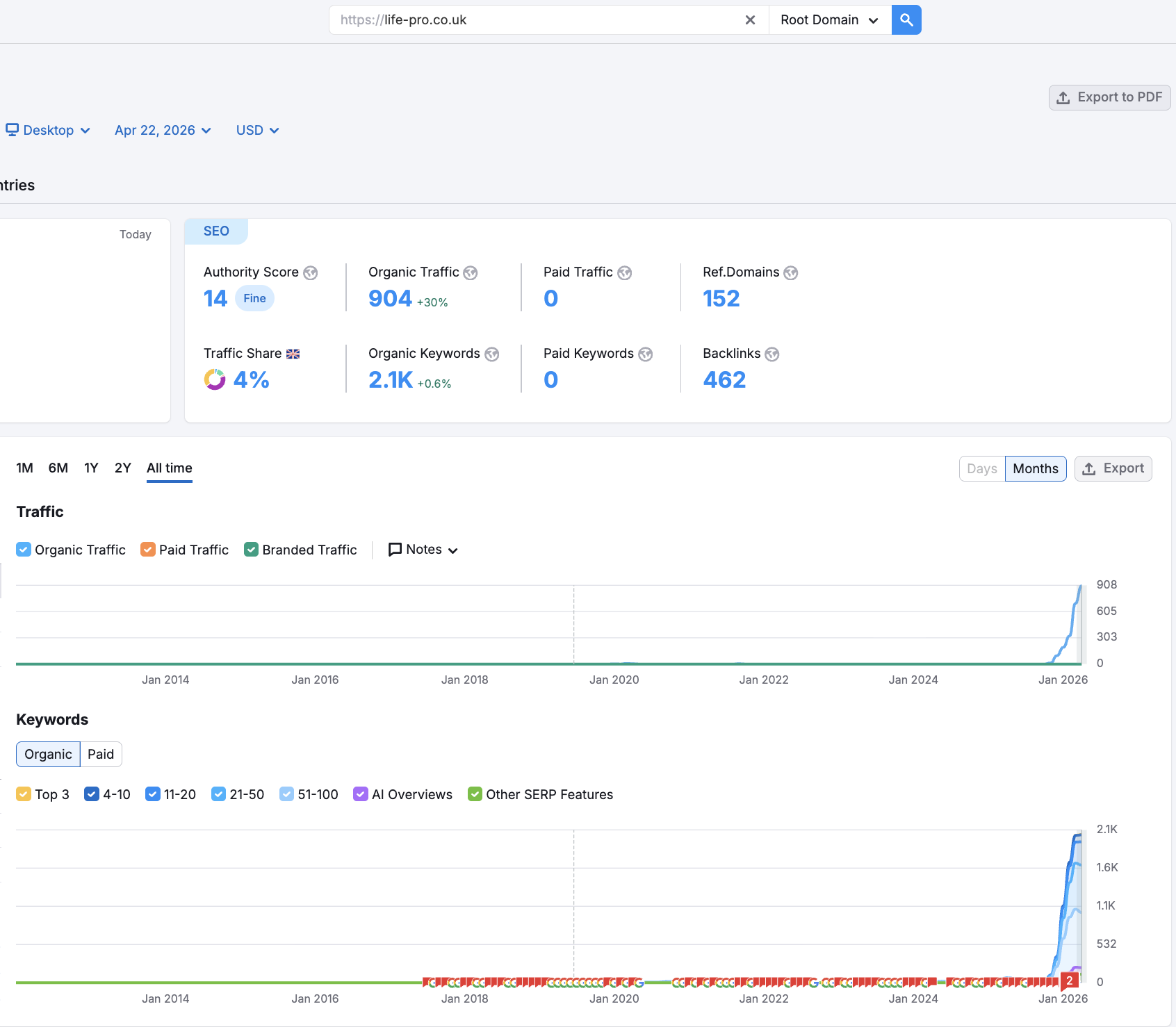Uncheck the Paid Traffic checkbox
Image resolution: width=1176 pixels, height=1027 pixels.
pos(147,549)
